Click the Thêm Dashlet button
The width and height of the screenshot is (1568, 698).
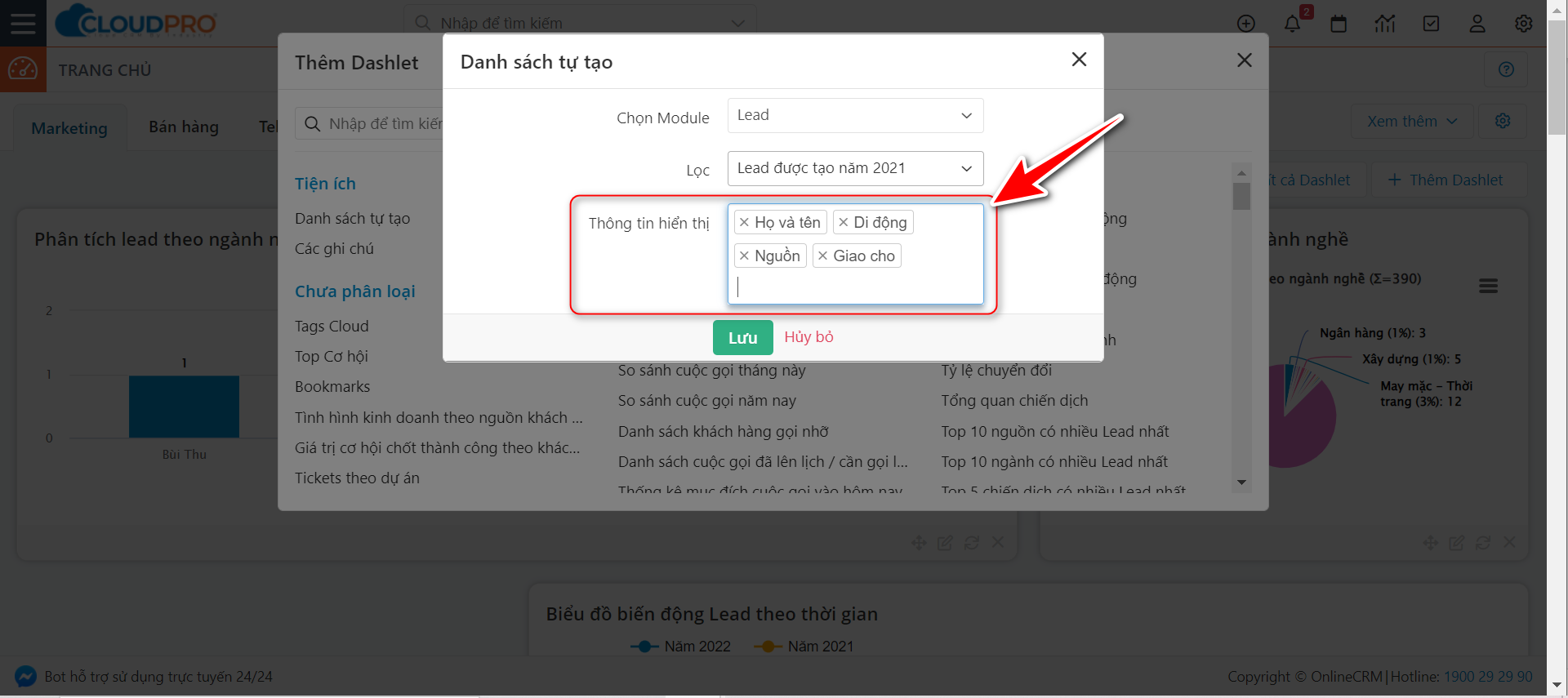point(1445,180)
